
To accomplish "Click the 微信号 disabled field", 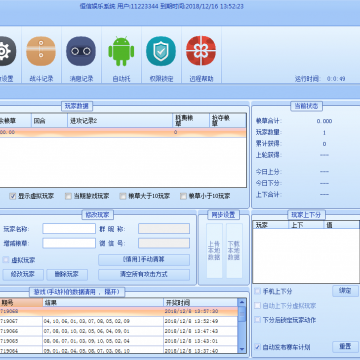I will pos(164,243).
